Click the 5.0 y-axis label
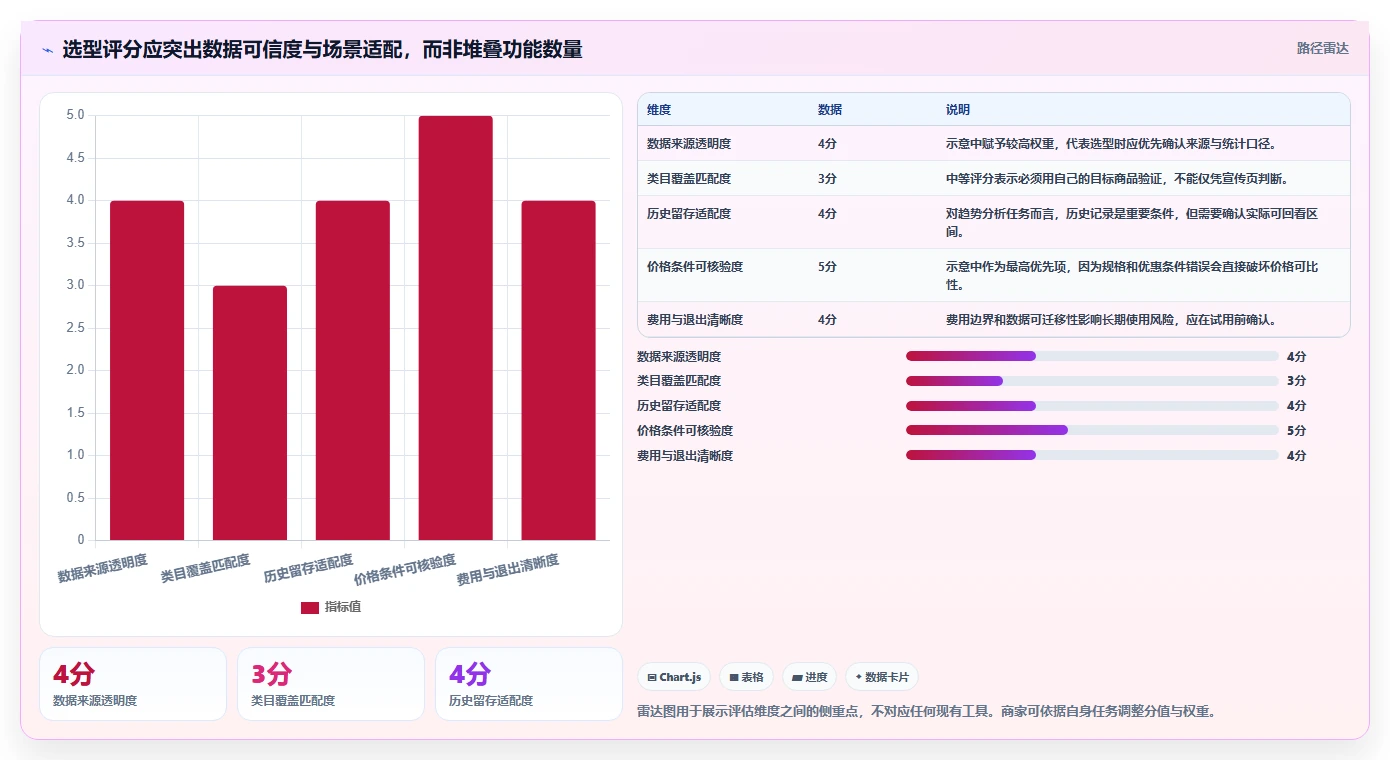 75,115
